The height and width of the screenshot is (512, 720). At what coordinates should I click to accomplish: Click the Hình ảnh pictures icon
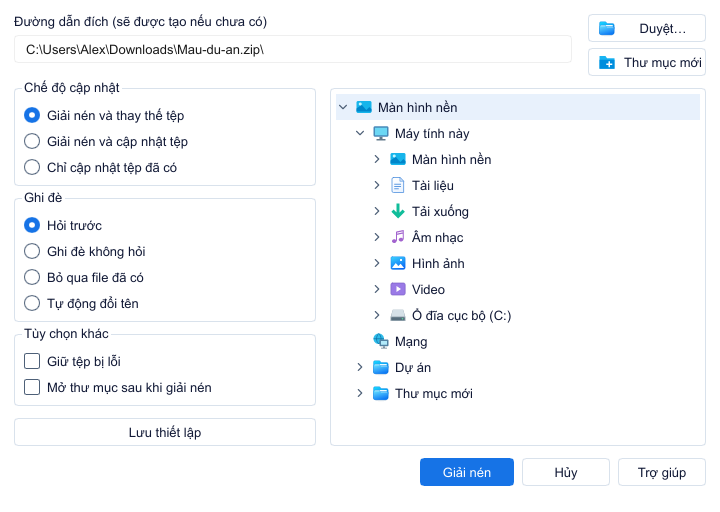[398, 264]
